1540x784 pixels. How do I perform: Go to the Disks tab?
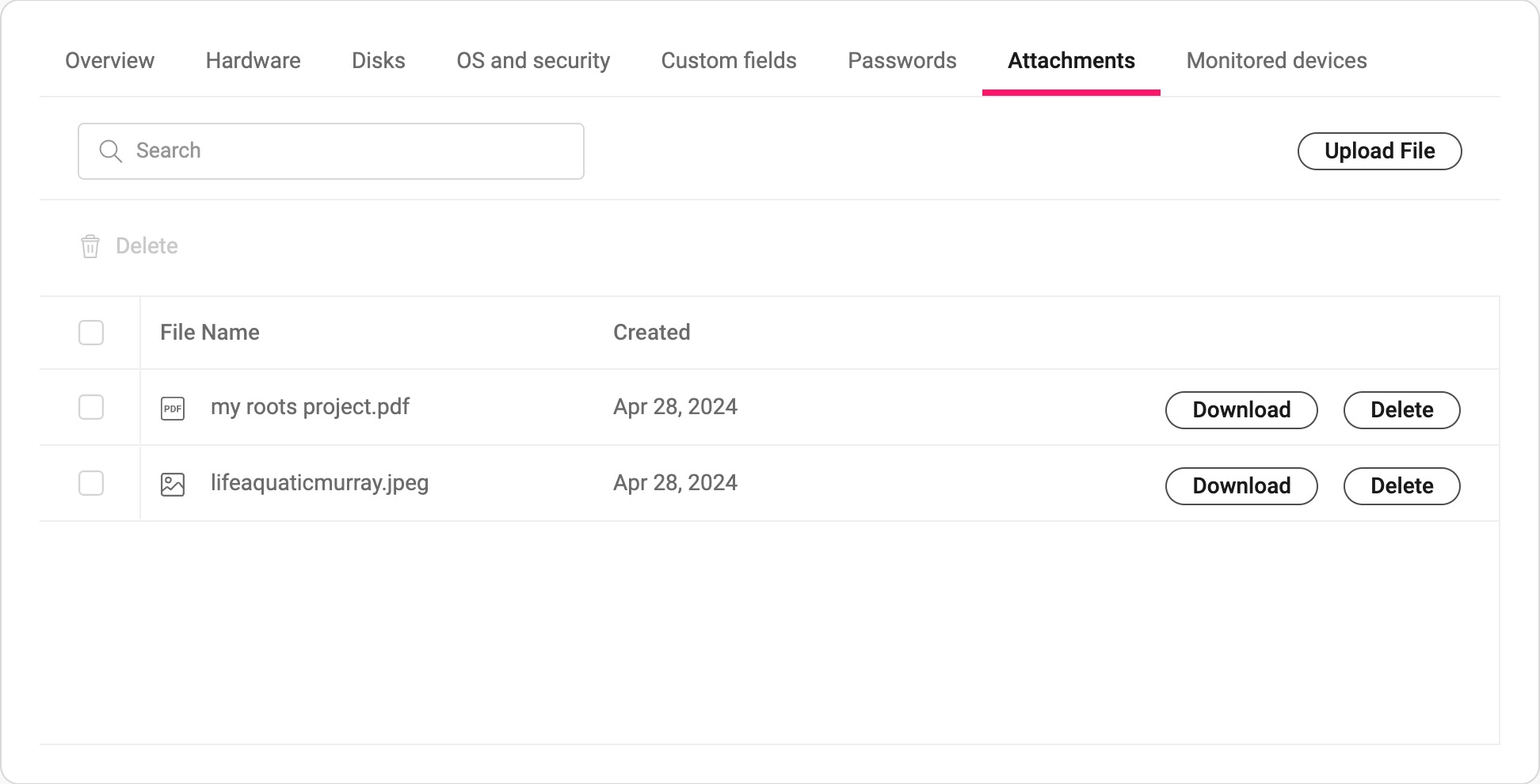(379, 60)
